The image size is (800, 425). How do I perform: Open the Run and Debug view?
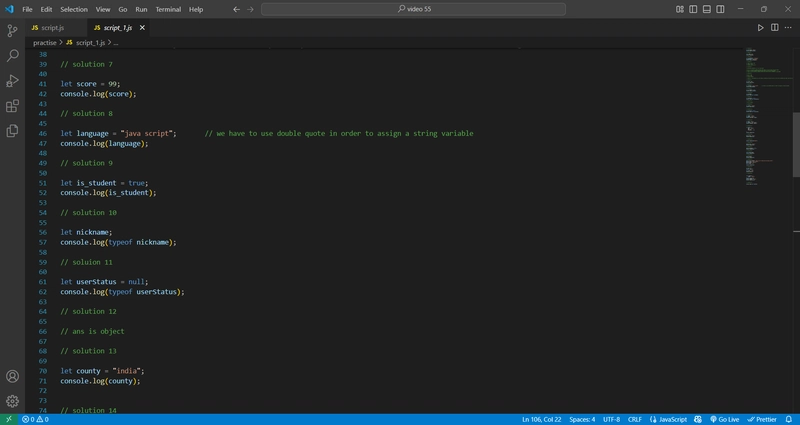(x=12, y=81)
